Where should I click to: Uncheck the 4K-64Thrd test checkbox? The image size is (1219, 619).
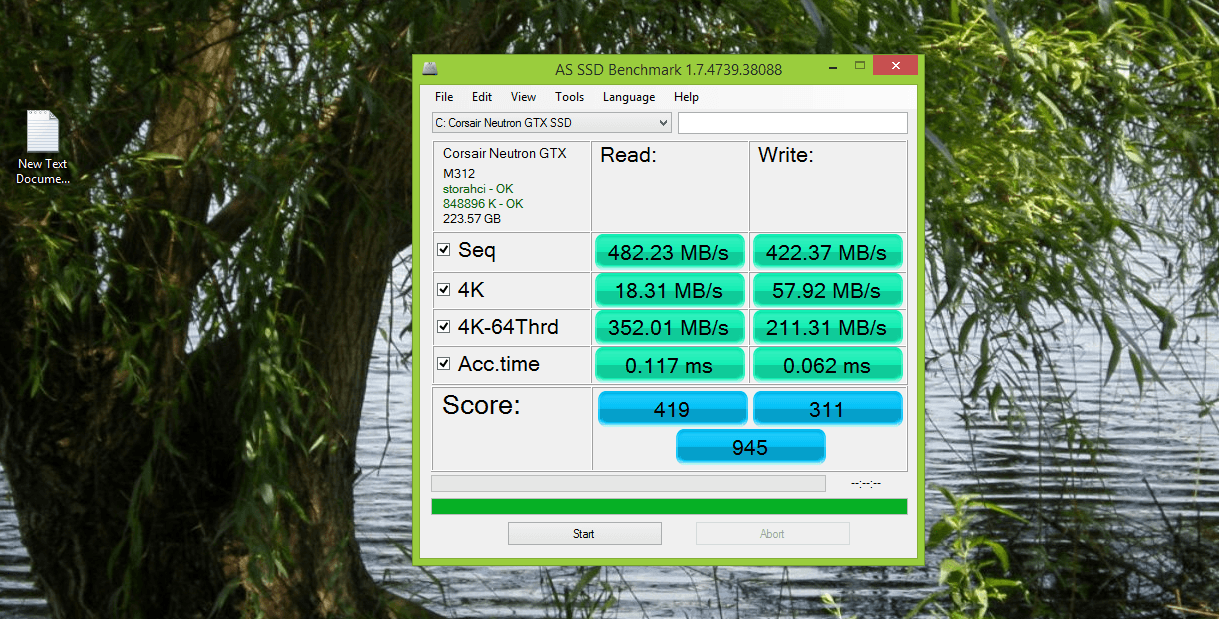click(444, 327)
